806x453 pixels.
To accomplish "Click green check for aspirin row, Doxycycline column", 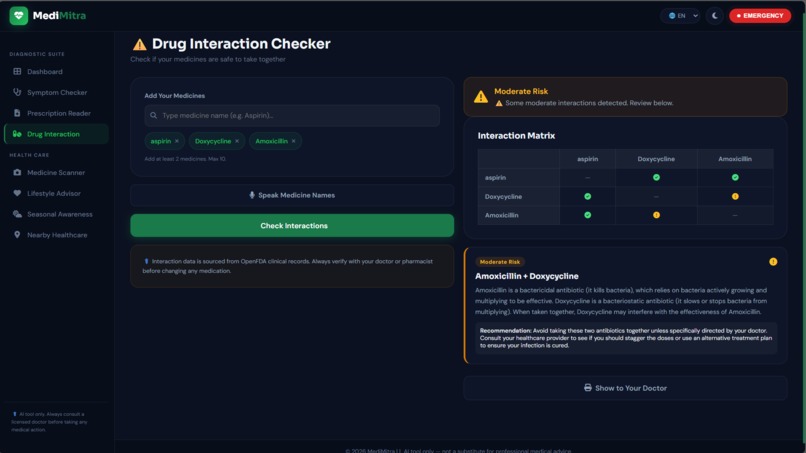I will pos(656,177).
